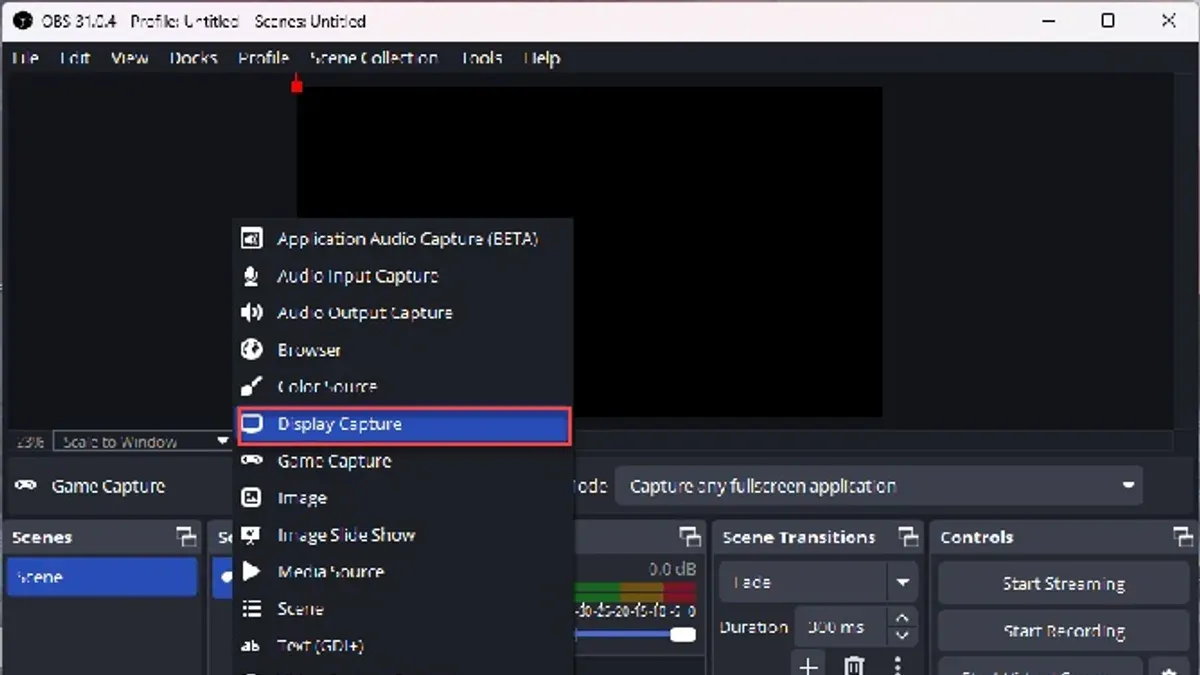Choose Scene entry in source menu
The width and height of the screenshot is (1200, 675).
click(403, 609)
